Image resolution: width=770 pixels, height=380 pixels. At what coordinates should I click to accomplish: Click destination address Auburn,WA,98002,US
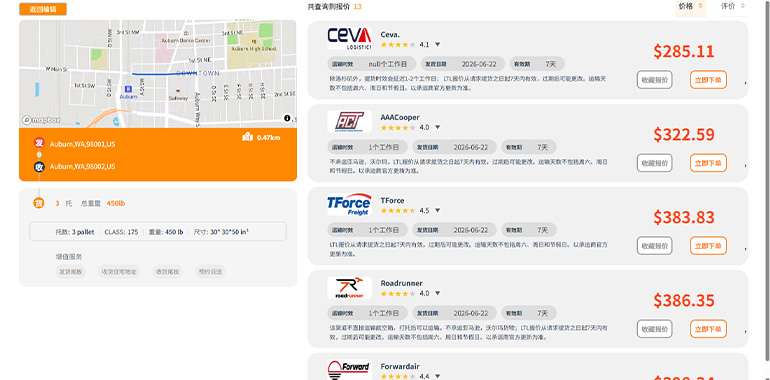[82, 166]
